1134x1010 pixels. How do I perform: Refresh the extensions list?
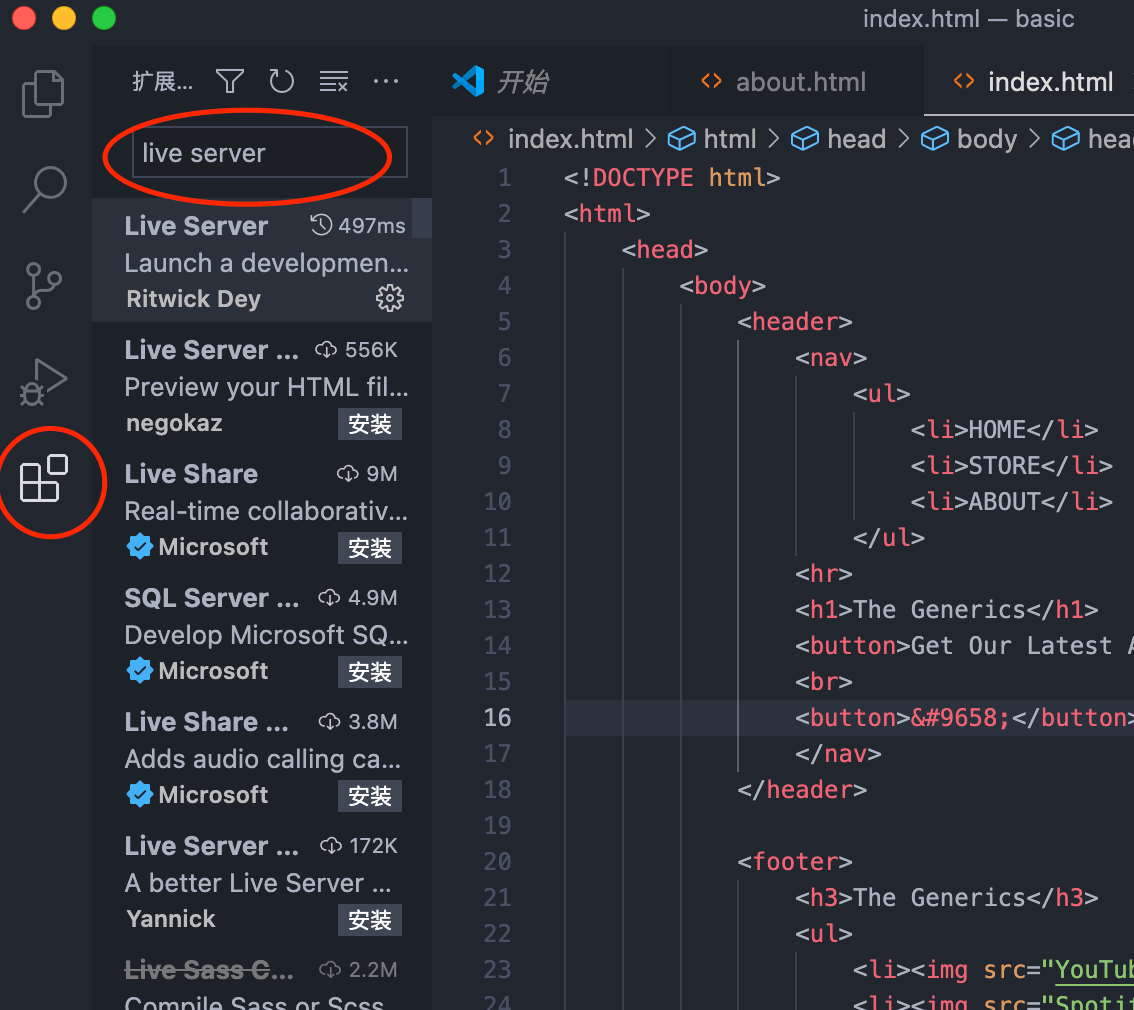pos(281,81)
